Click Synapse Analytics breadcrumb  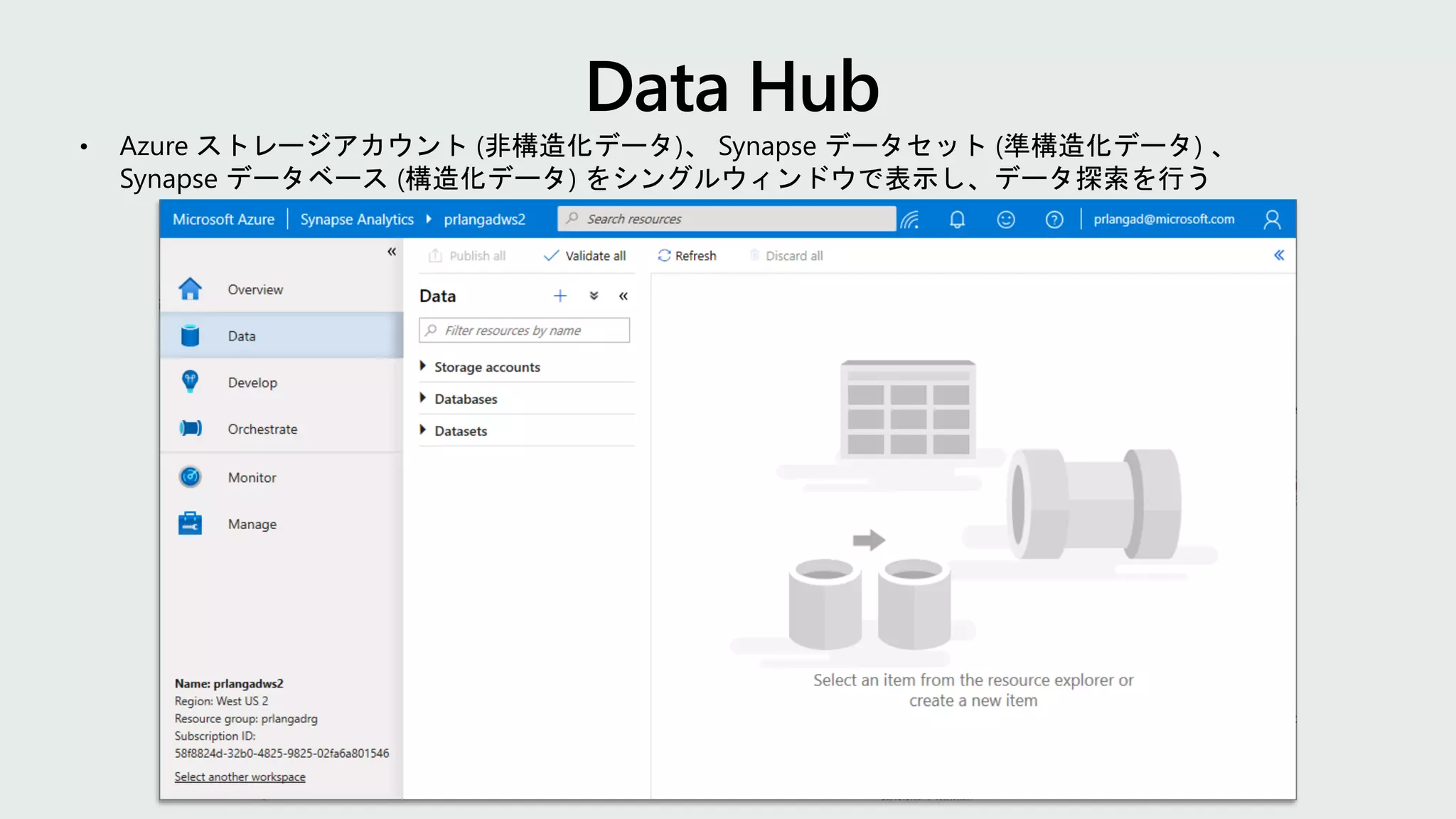(x=357, y=219)
